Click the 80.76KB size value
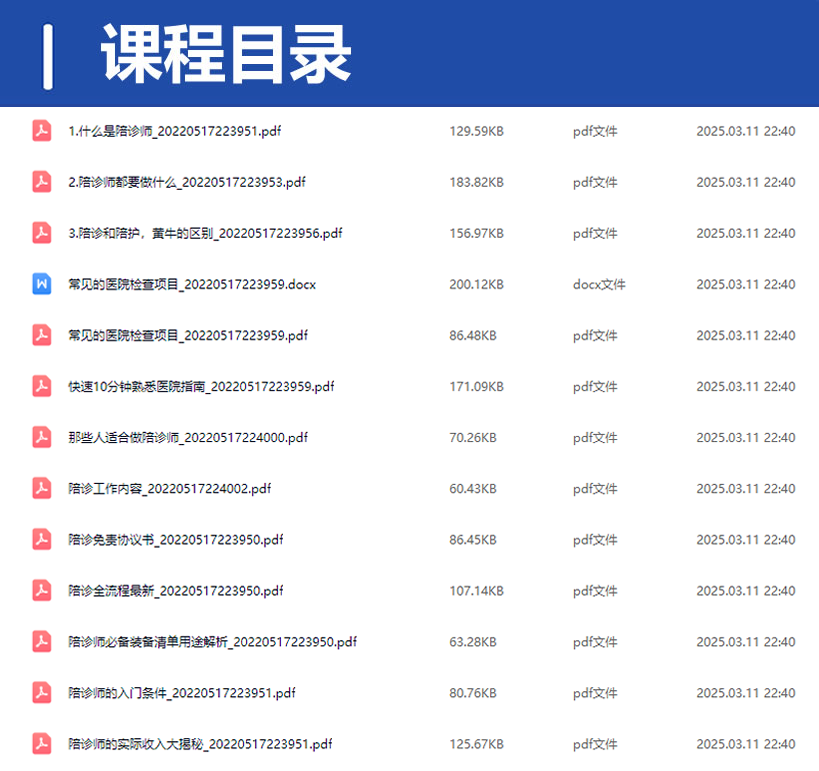819x771 pixels. click(x=473, y=693)
